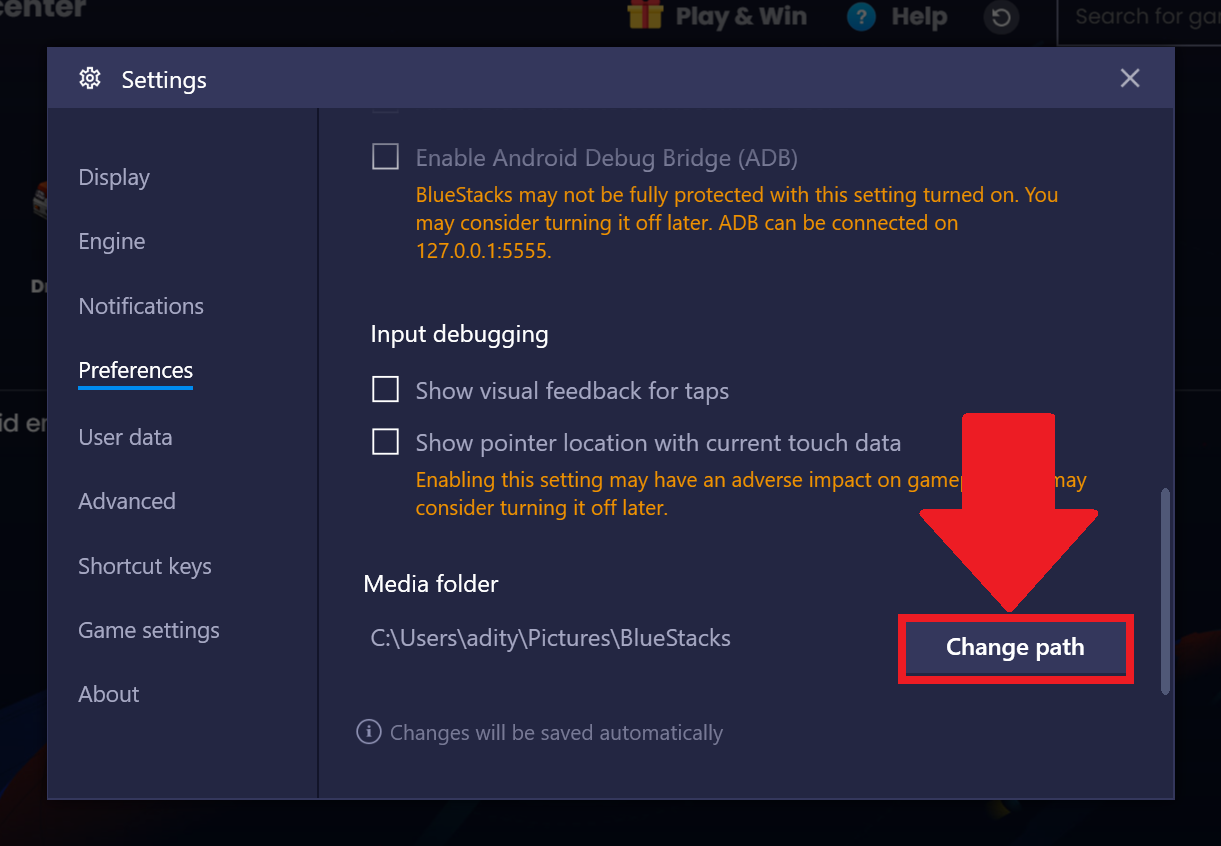
Task: Go to the Notifications section
Action: (141, 306)
